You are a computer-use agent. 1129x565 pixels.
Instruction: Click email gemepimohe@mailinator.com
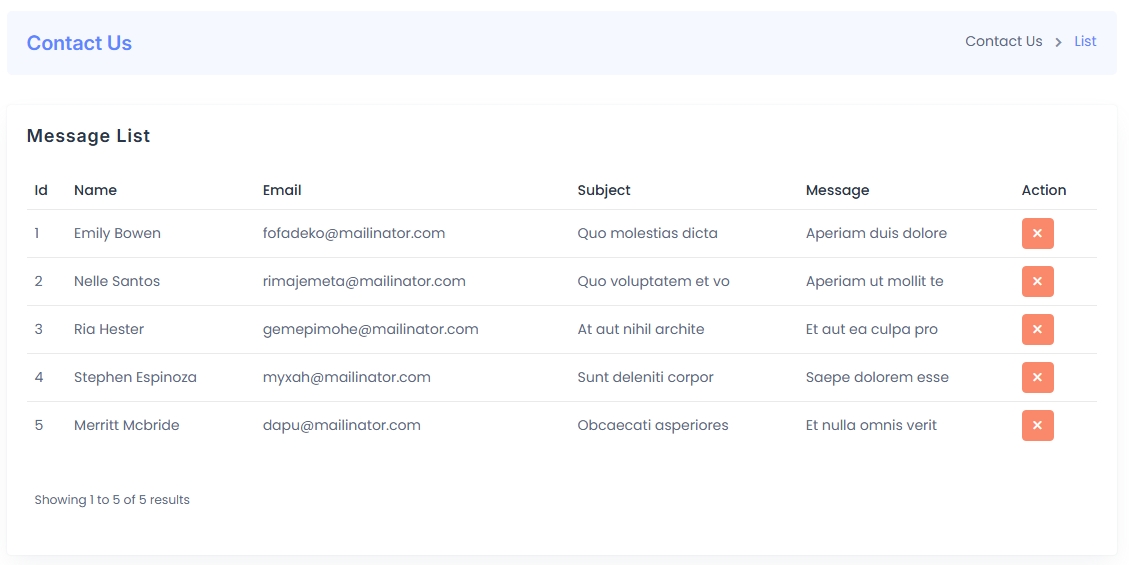370,329
